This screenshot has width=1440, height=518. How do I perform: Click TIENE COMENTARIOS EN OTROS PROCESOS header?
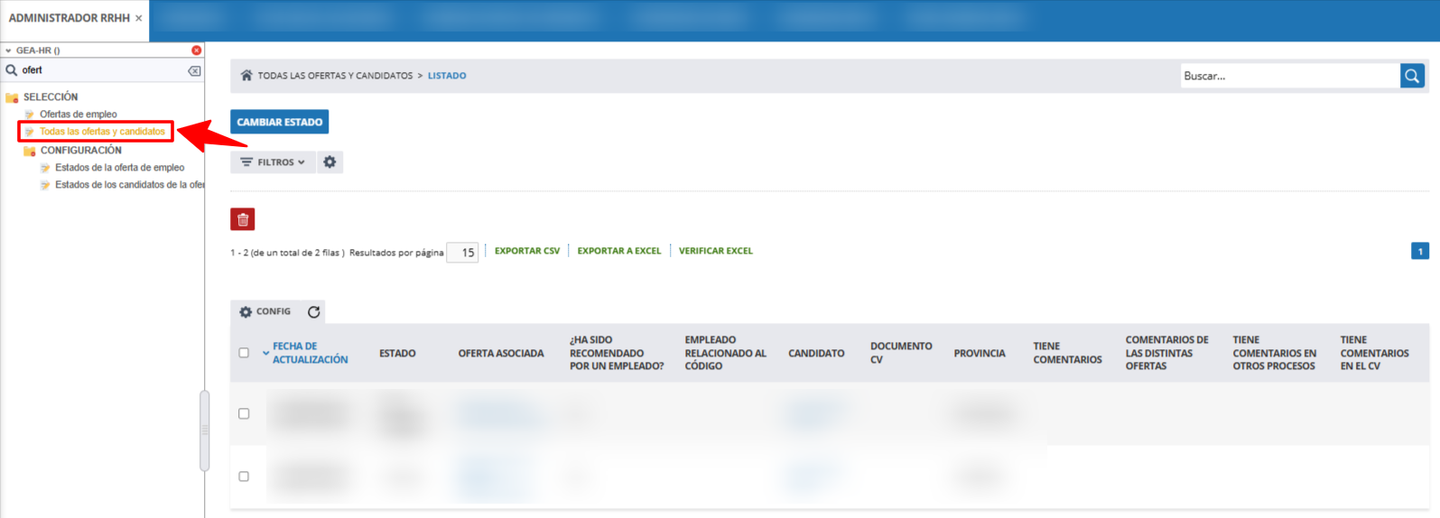tap(1275, 353)
